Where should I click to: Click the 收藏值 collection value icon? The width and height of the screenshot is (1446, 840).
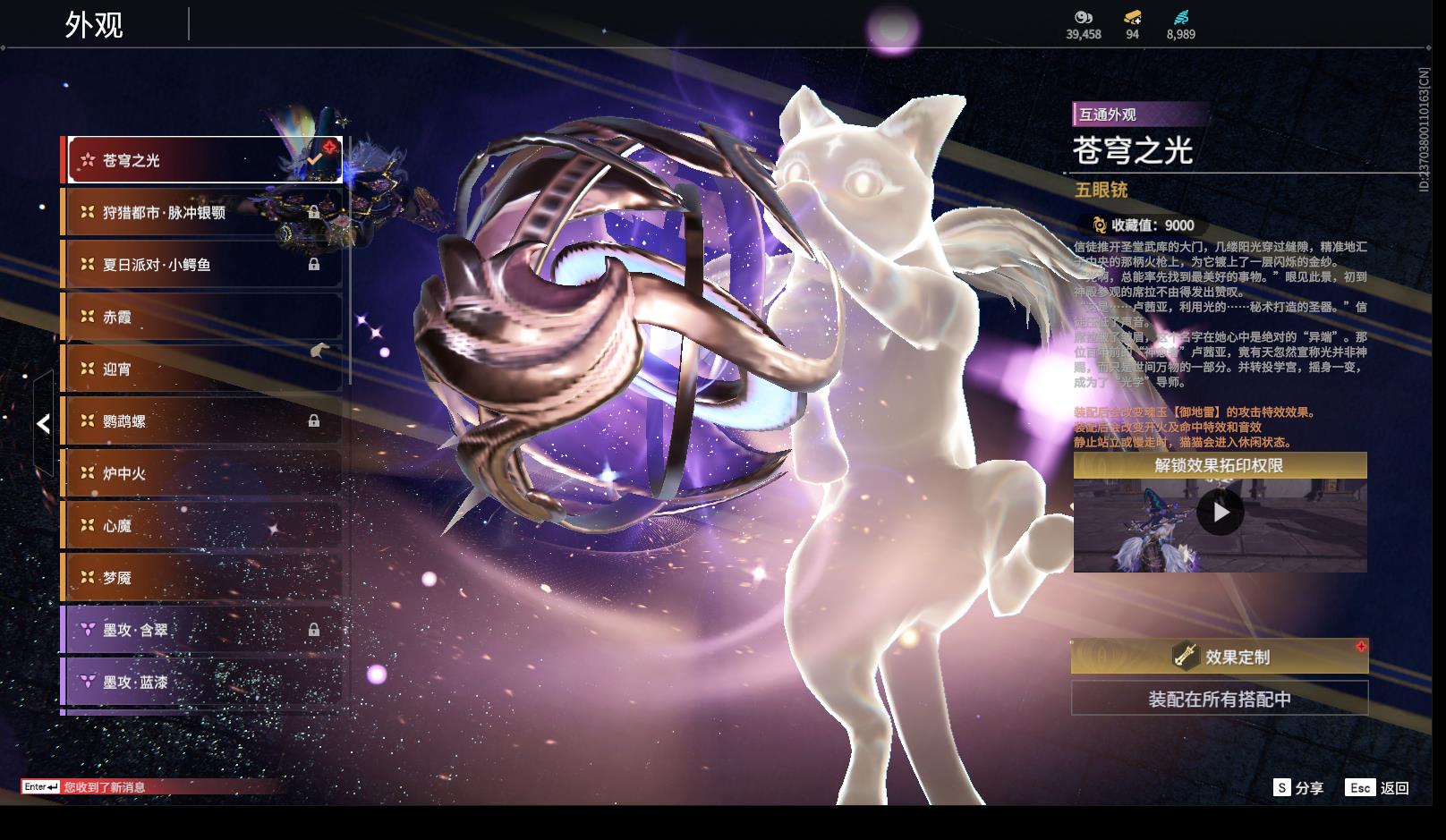pyautogui.click(x=1099, y=225)
